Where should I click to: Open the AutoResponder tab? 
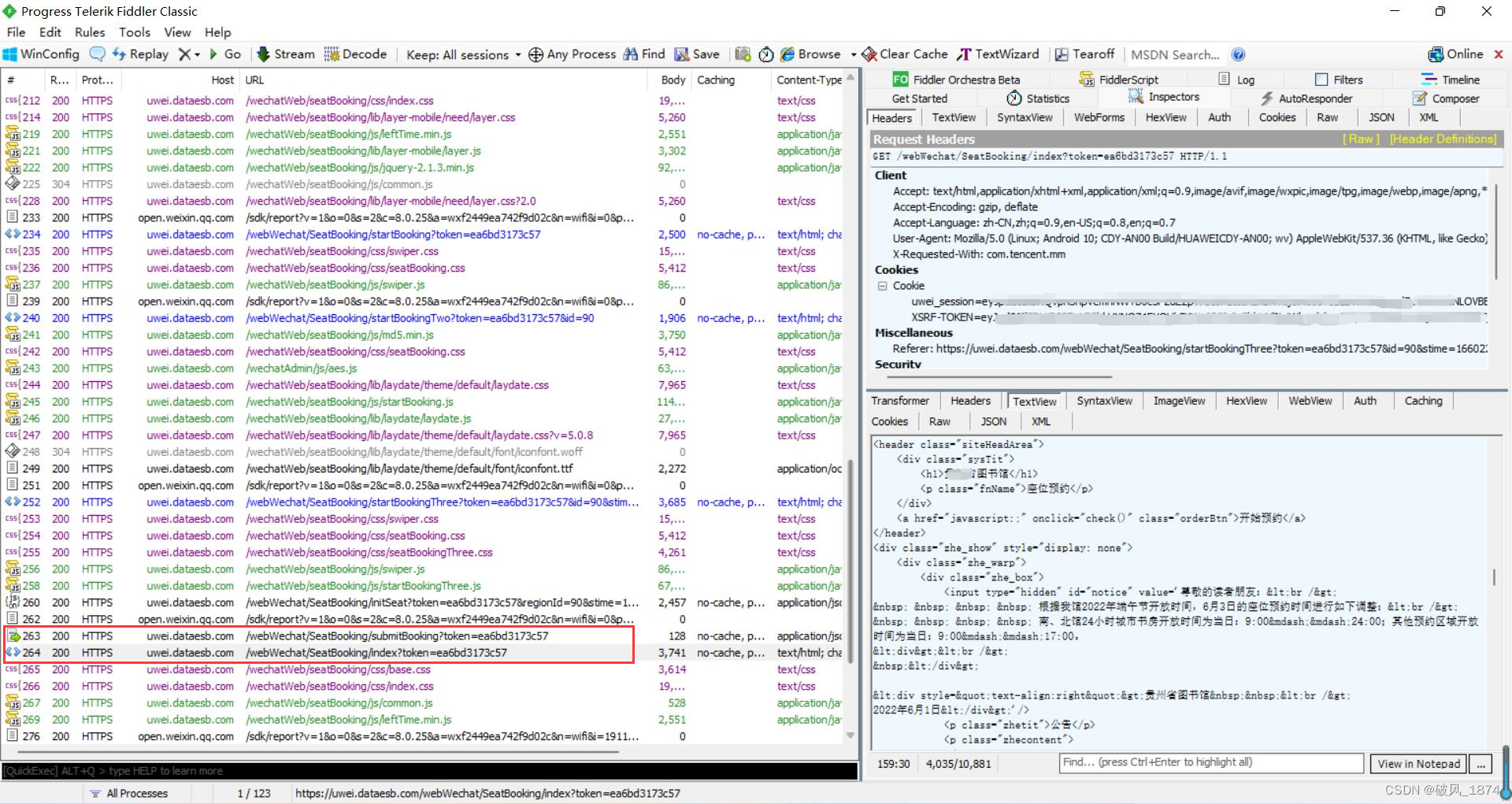1306,98
